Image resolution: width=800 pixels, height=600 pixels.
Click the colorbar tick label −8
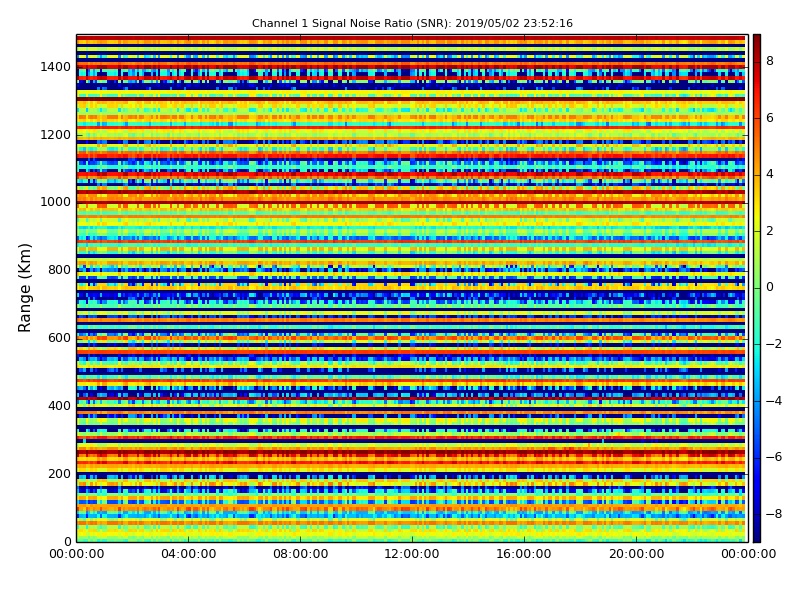(x=774, y=514)
